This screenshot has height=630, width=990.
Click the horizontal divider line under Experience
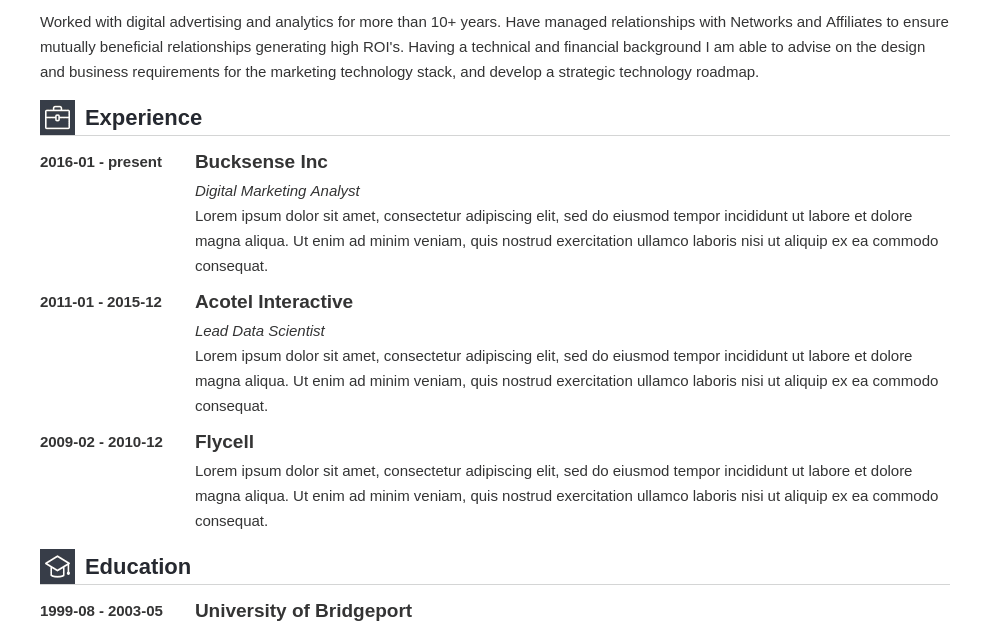(512, 135)
